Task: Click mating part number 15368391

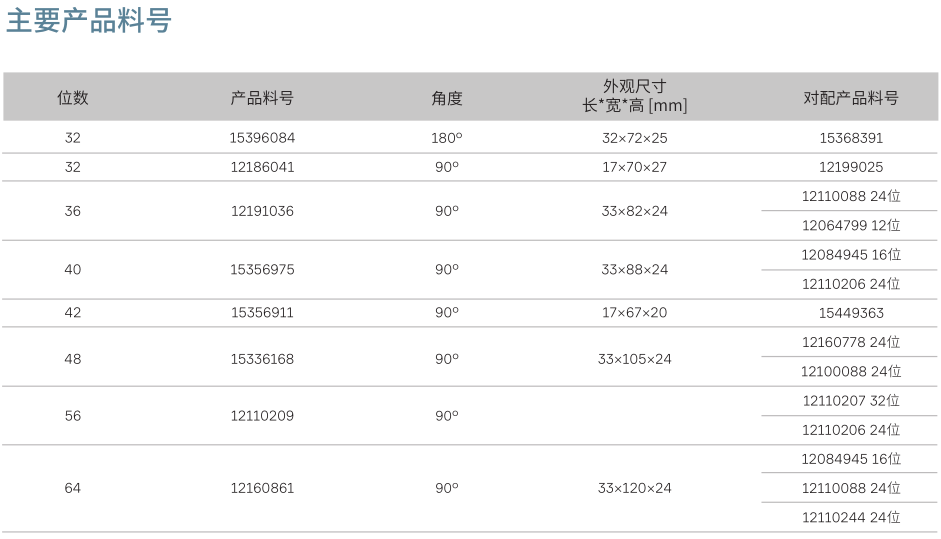Action: click(851, 138)
